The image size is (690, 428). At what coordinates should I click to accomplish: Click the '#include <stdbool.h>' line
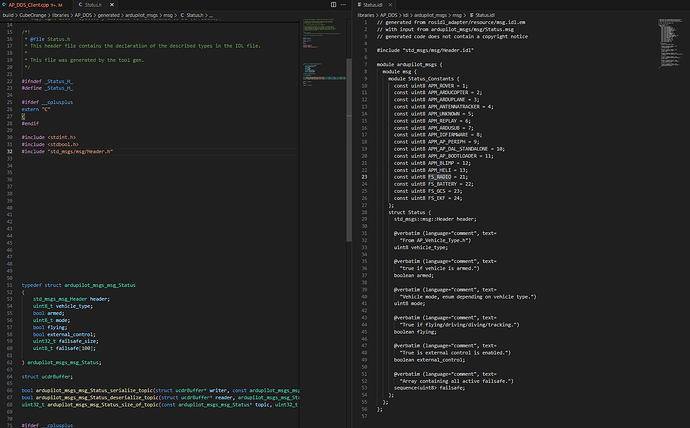click(x=50, y=144)
